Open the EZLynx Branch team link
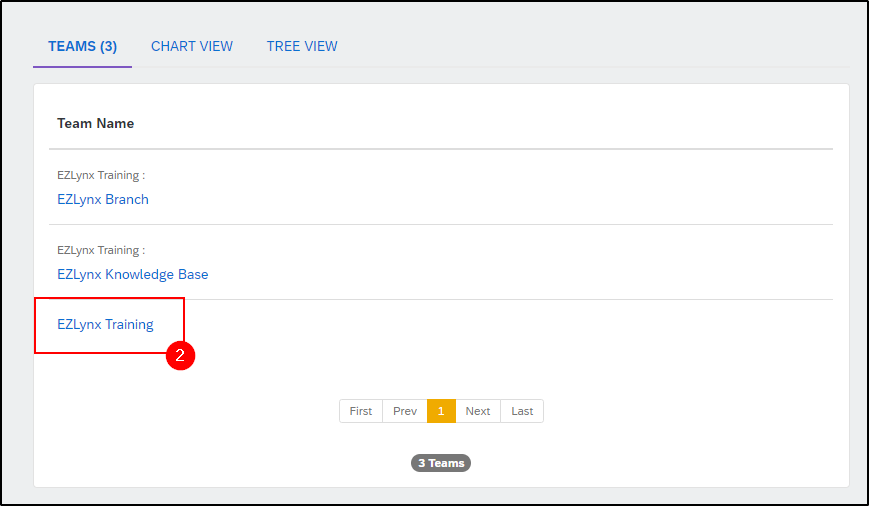 tap(103, 200)
